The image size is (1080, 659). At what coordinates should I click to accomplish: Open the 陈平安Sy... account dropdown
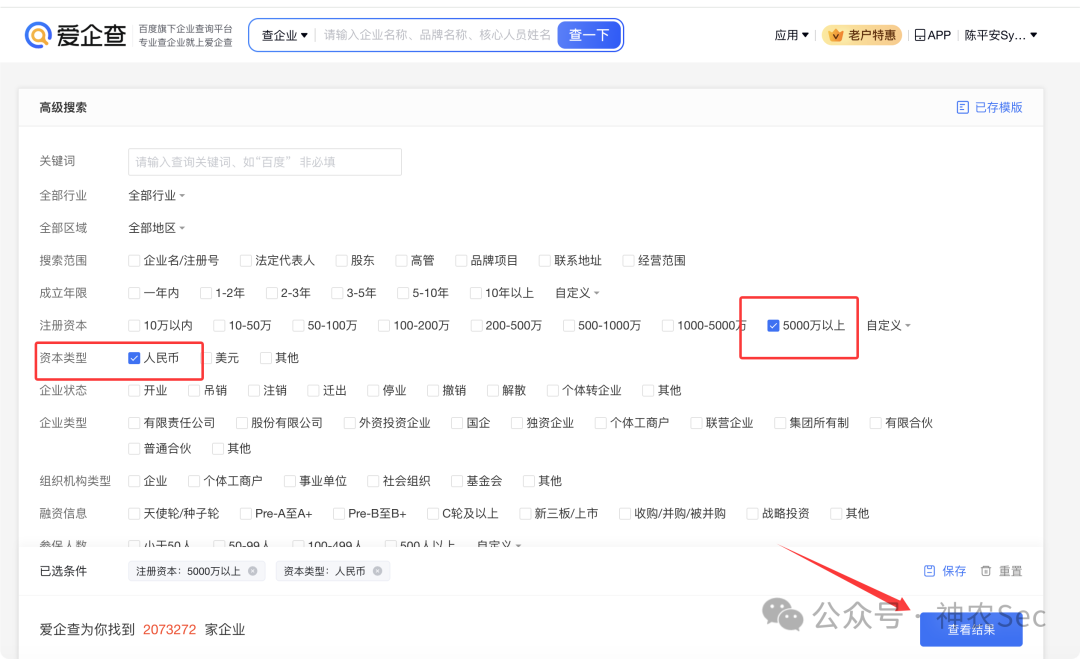(x=1001, y=35)
